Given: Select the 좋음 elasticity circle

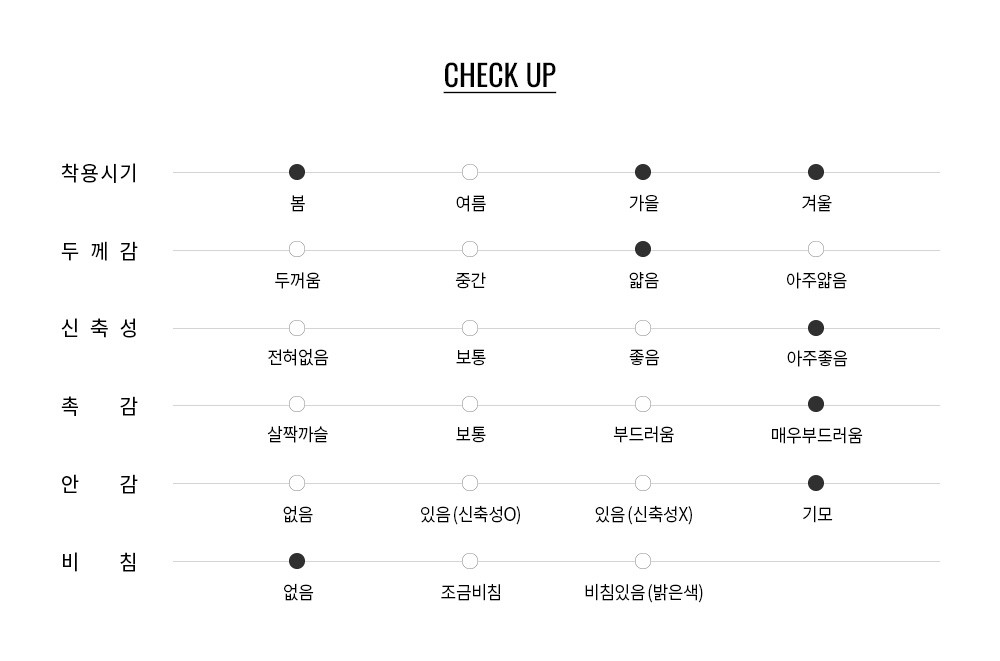Looking at the screenshot, I should click(x=643, y=328).
